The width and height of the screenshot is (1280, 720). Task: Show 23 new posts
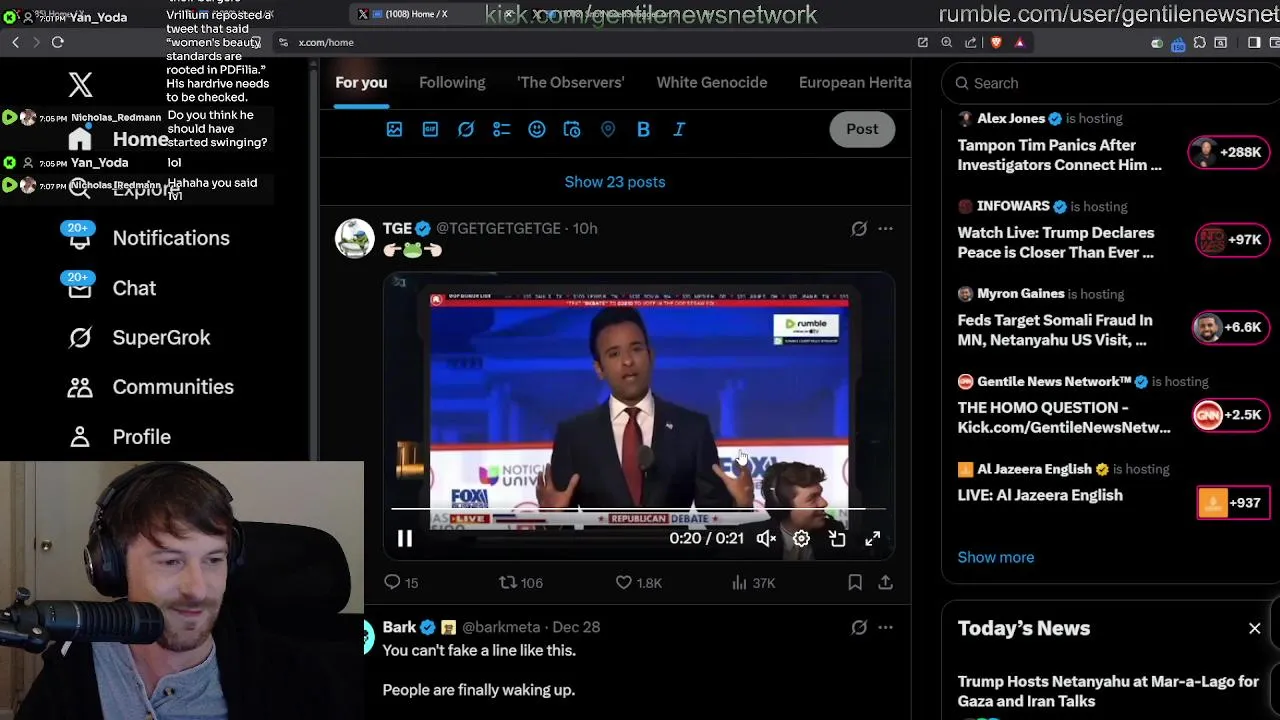pos(615,182)
